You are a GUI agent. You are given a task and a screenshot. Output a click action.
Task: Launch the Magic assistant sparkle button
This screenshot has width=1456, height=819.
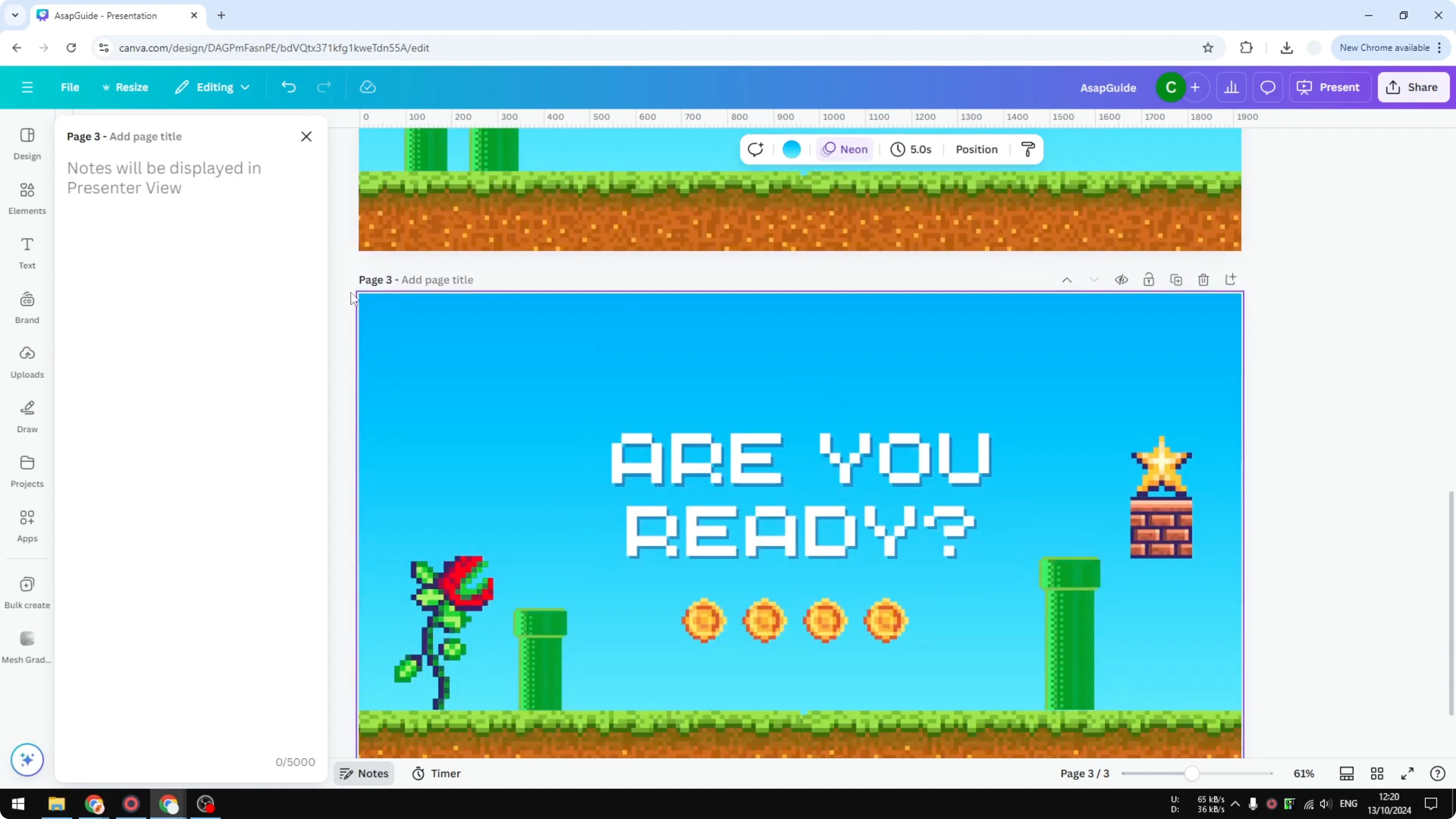pyautogui.click(x=27, y=760)
